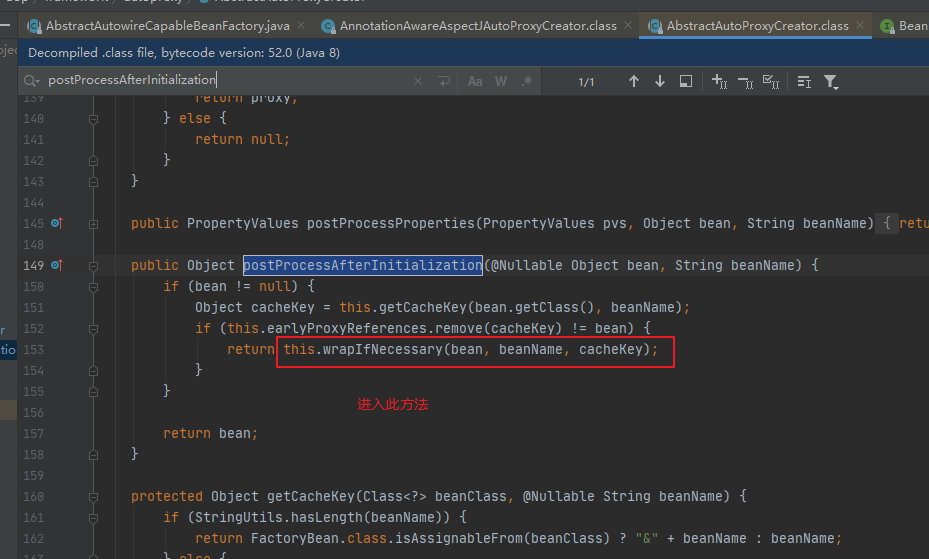Toggle search in selection only icon

(x=804, y=81)
